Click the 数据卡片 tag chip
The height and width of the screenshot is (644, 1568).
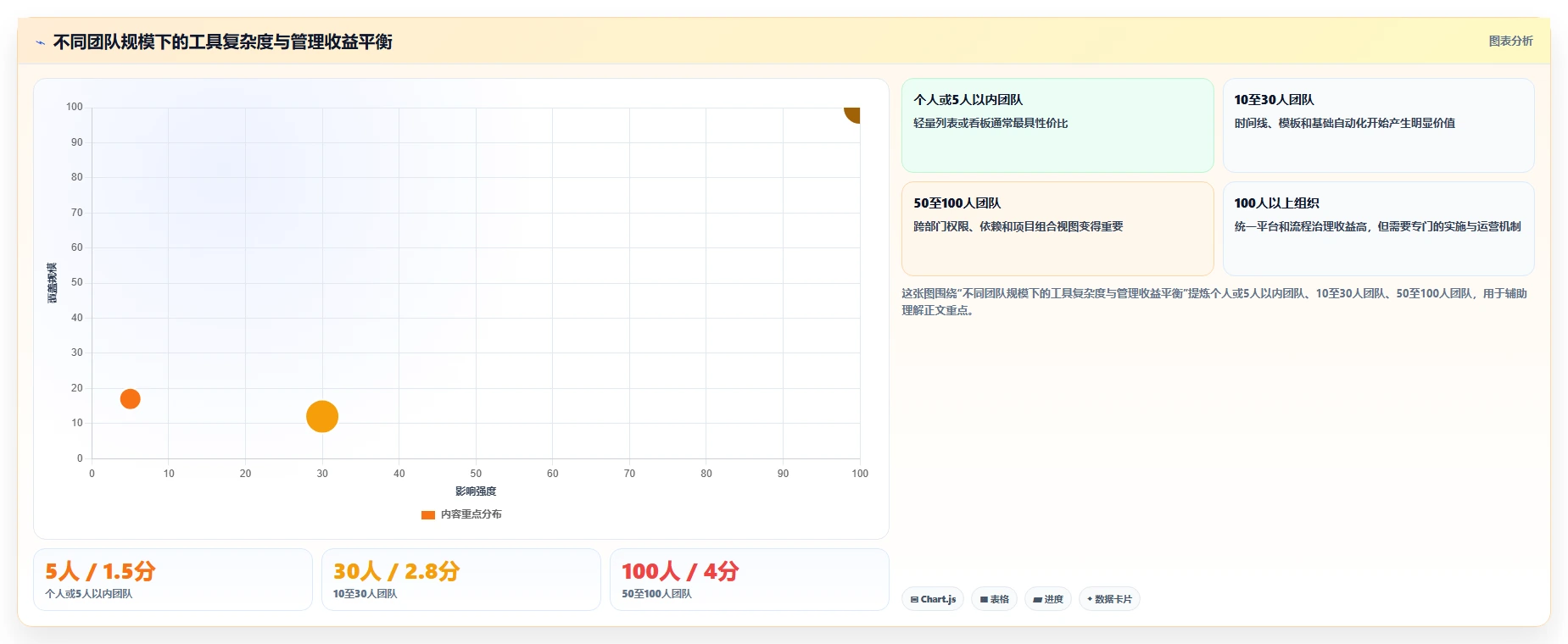(1109, 599)
